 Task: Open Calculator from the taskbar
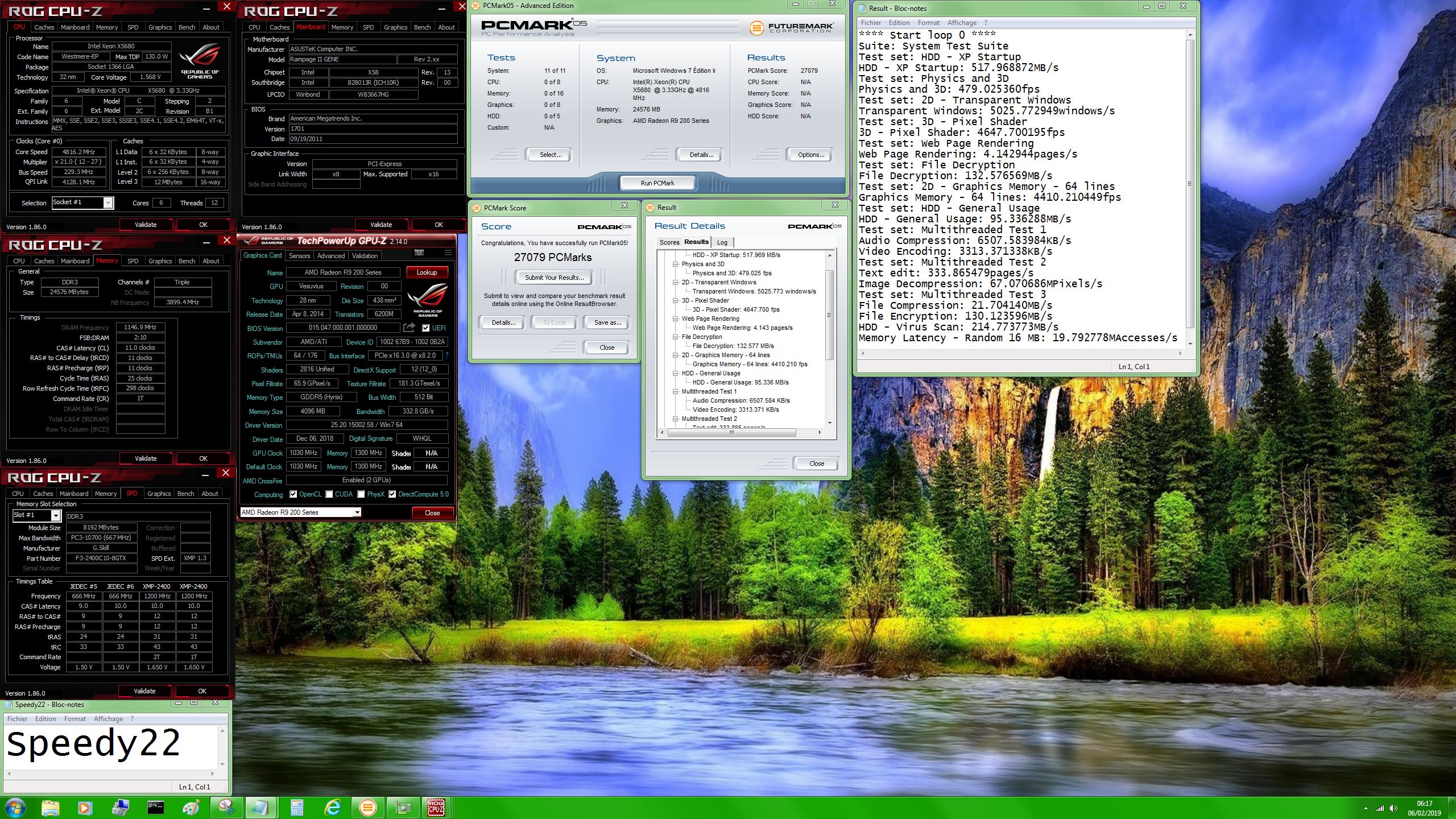click(x=297, y=807)
